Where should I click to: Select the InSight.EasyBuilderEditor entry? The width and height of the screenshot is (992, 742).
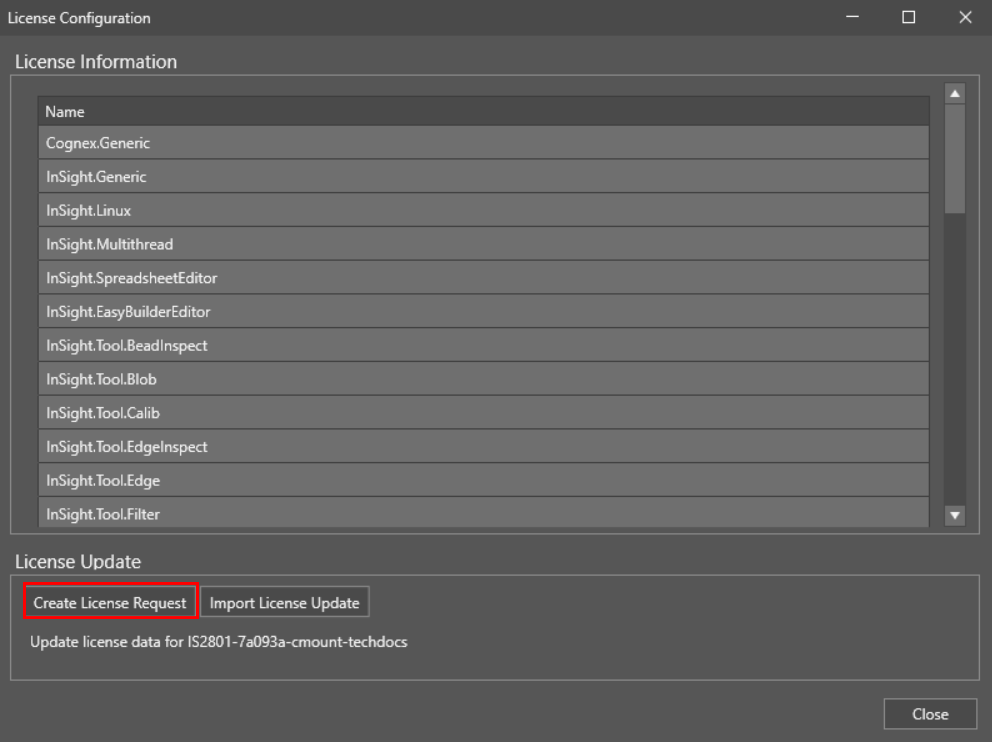[483, 312]
